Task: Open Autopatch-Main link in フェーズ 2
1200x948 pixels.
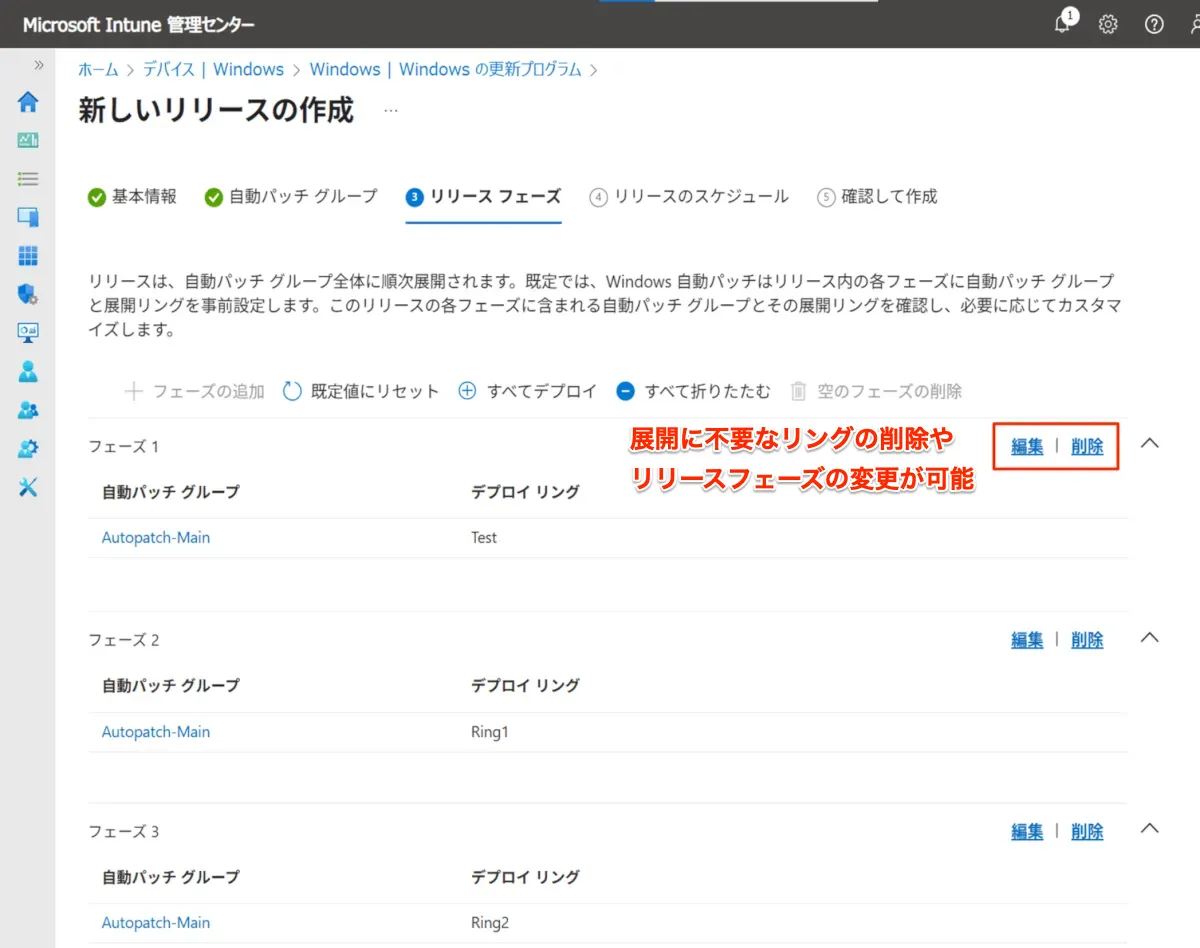Action: tap(156, 732)
